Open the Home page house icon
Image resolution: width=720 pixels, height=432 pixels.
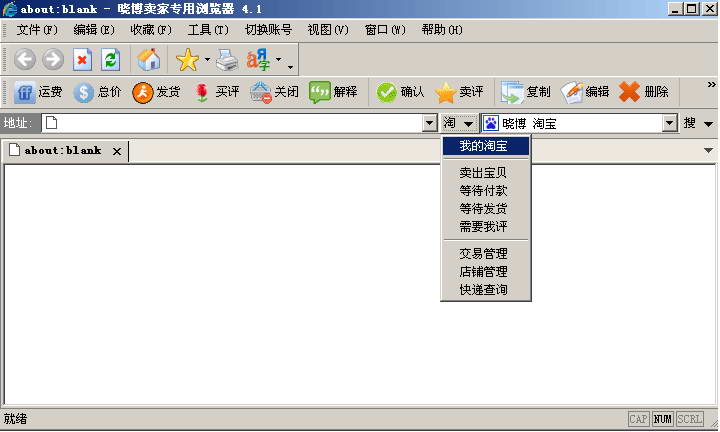coord(149,60)
